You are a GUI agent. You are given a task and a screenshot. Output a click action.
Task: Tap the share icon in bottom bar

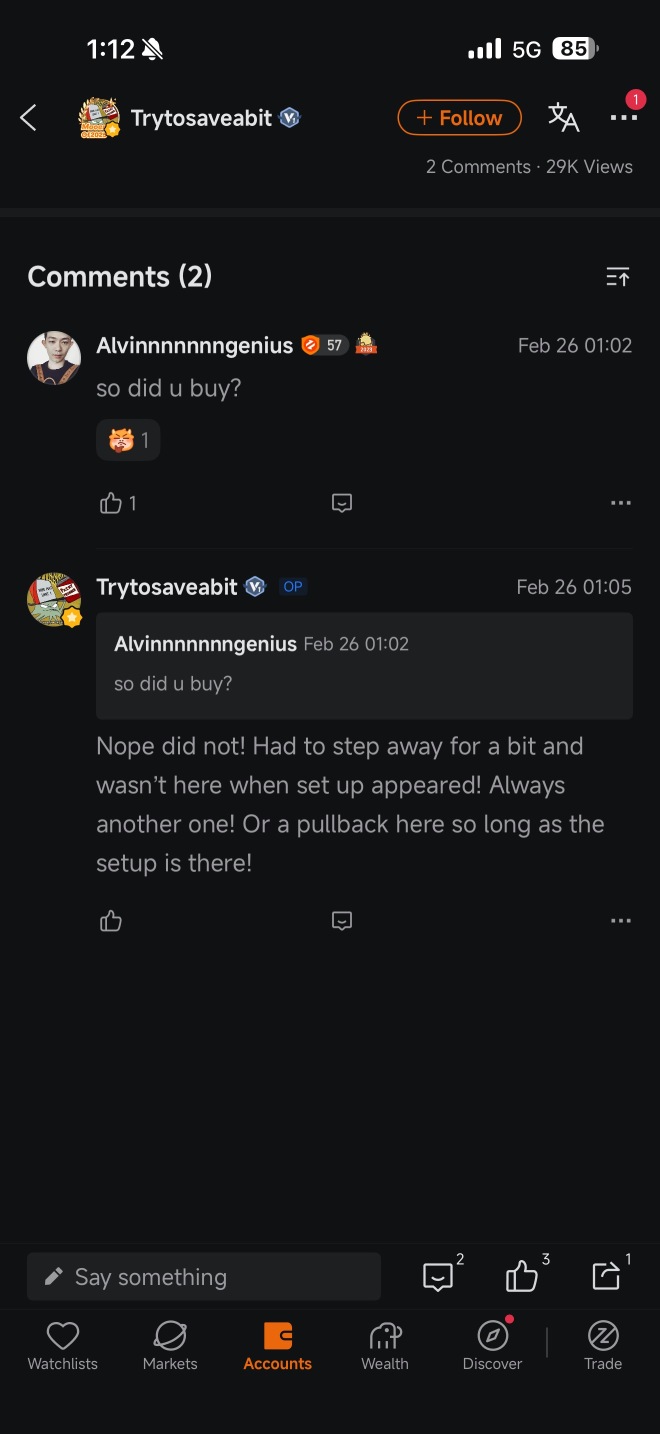(x=606, y=1277)
